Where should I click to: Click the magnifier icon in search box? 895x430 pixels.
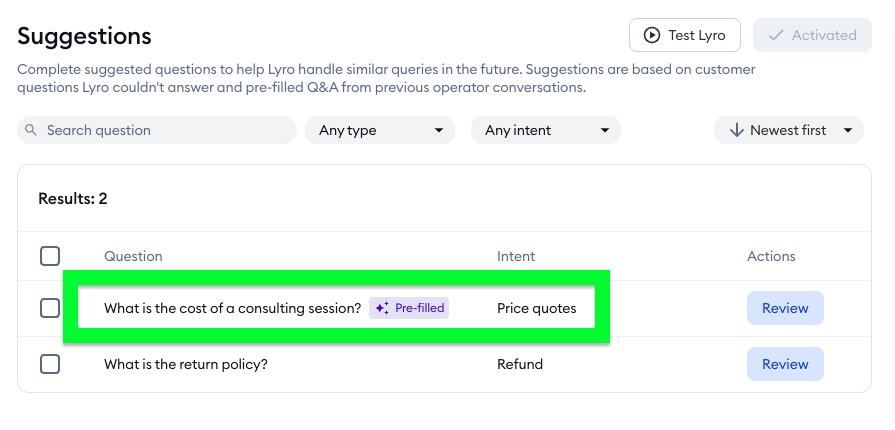click(31, 130)
